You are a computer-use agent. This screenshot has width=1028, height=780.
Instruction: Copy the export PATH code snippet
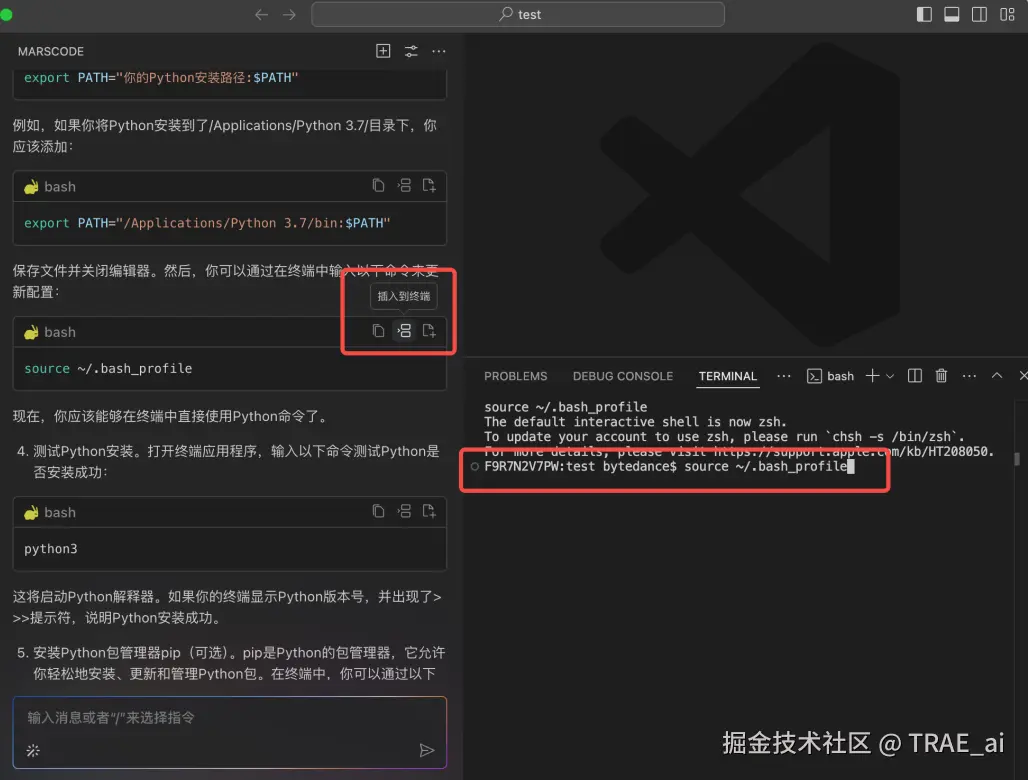(x=377, y=185)
